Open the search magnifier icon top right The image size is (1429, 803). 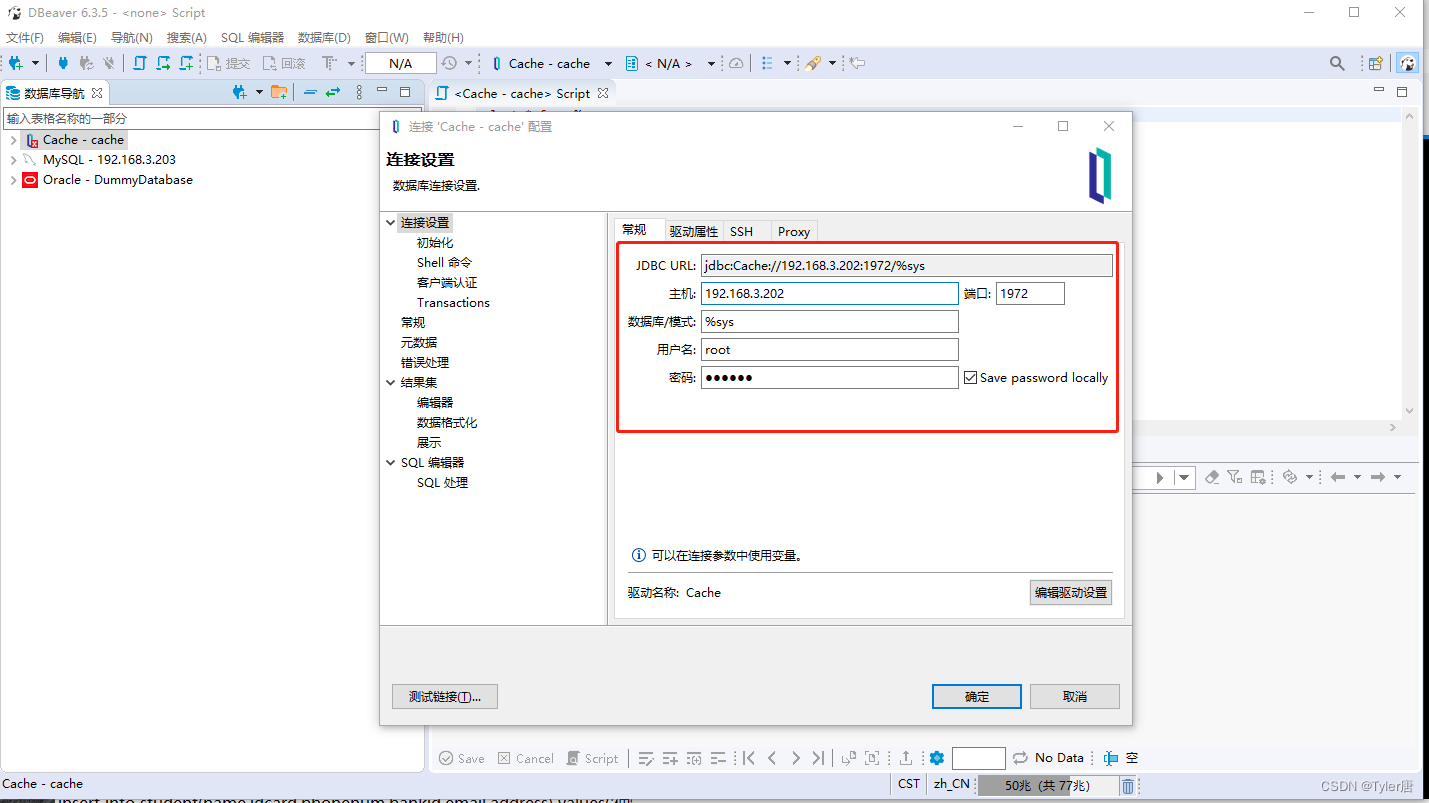pyautogui.click(x=1337, y=62)
